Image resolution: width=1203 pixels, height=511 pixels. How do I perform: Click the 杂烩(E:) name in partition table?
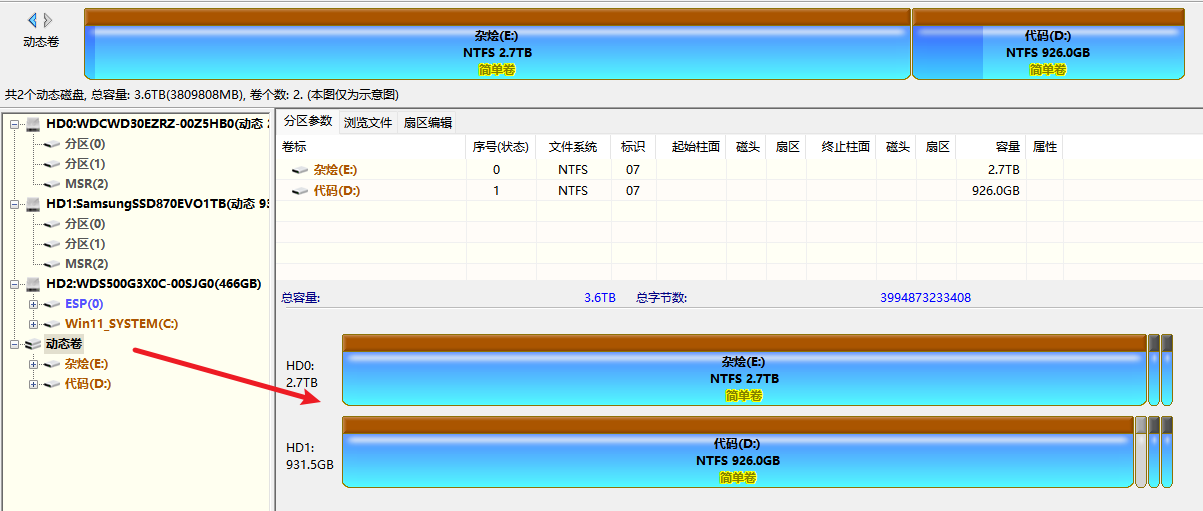[x=336, y=170]
